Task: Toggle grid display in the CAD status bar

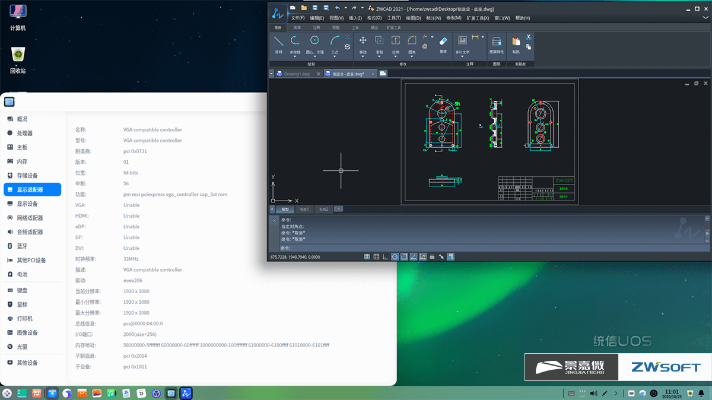Action: (x=376, y=257)
